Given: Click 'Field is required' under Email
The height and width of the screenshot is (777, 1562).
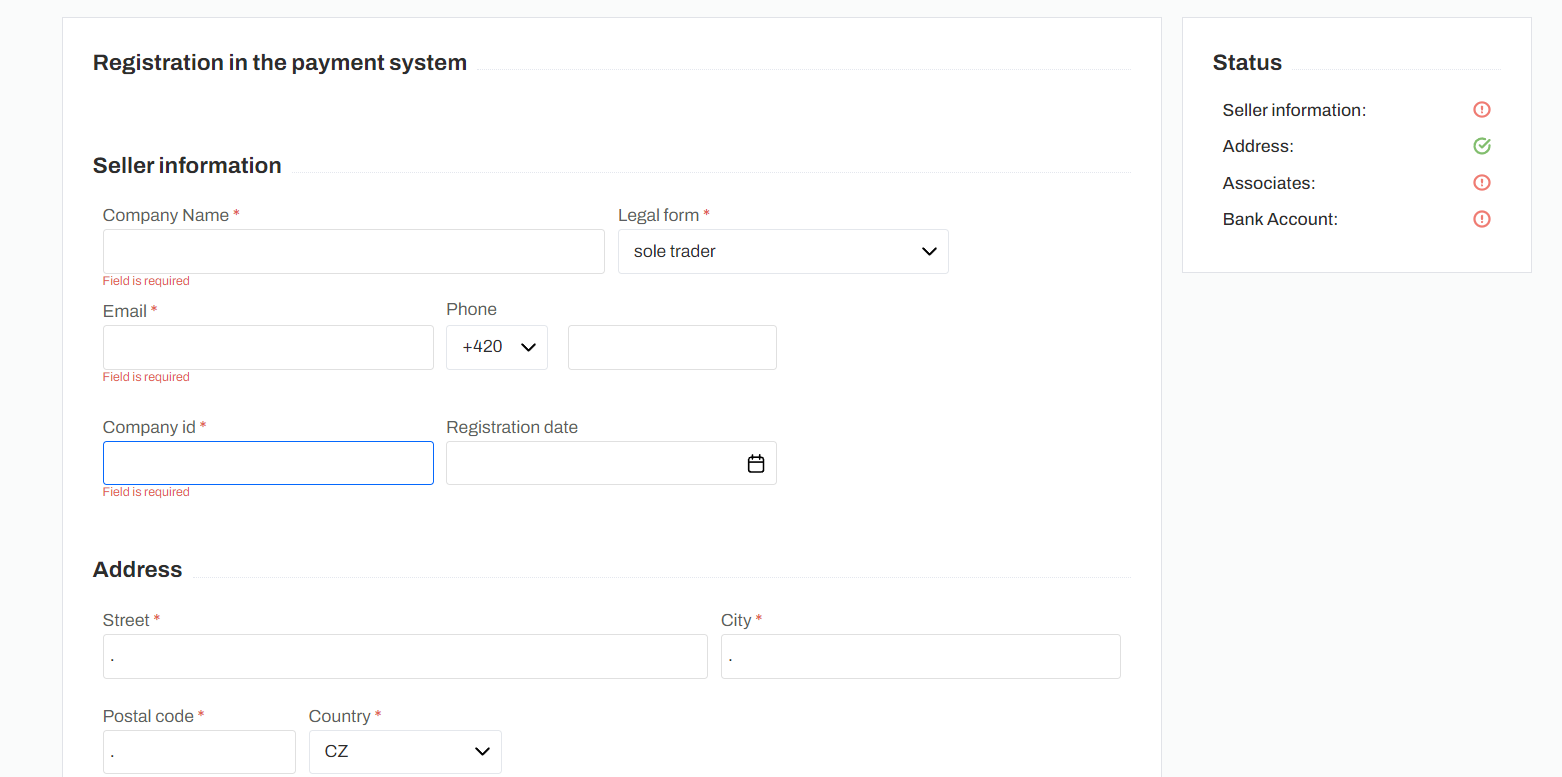Looking at the screenshot, I should click(x=146, y=377).
